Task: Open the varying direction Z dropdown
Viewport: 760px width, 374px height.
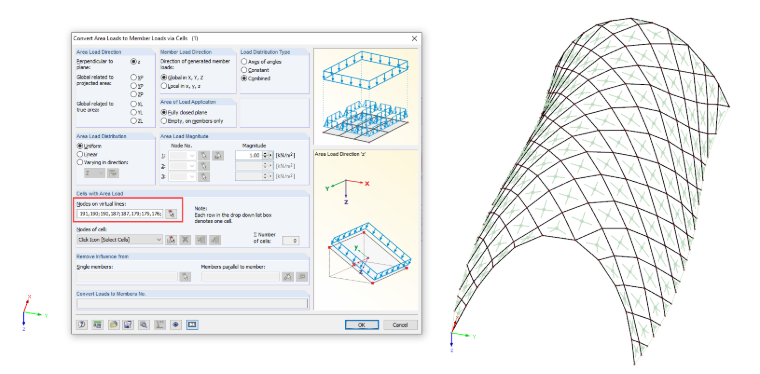Action: (x=95, y=173)
